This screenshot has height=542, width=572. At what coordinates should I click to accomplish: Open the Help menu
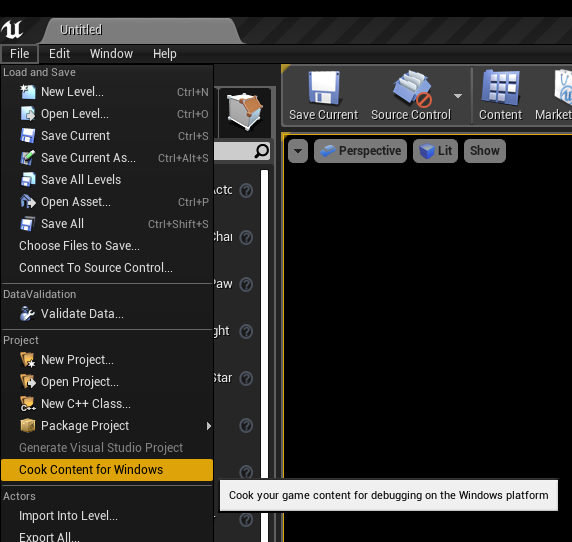pos(165,54)
